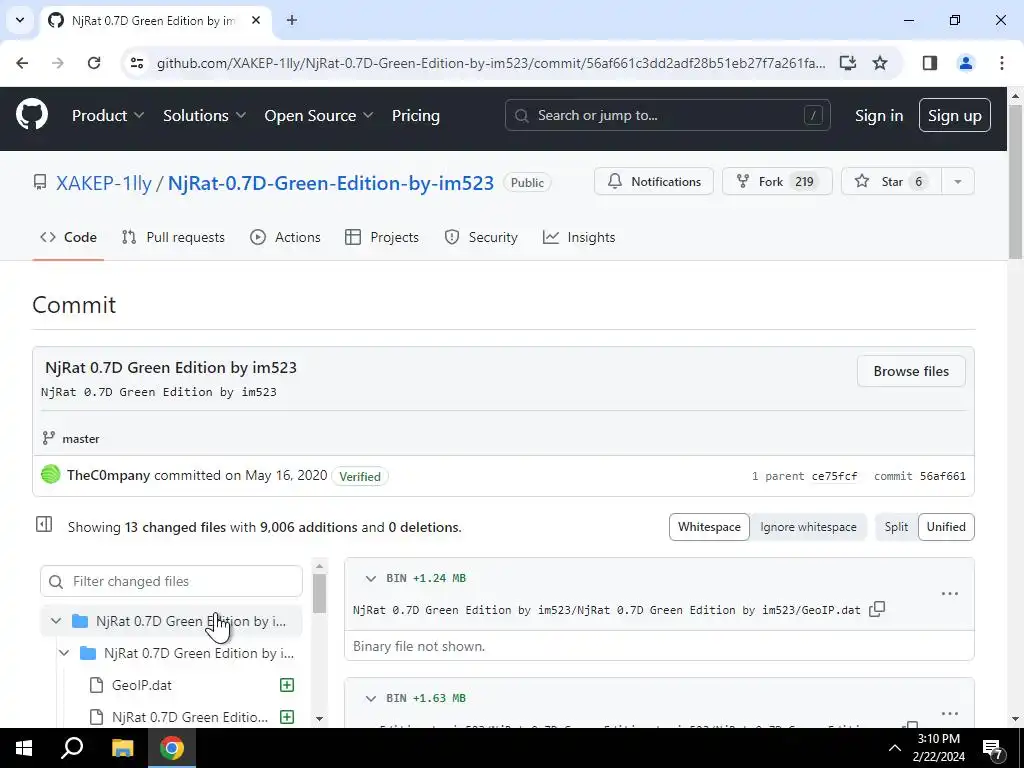Image resolution: width=1024 pixels, height=768 pixels.
Task: Open the Star lists dropdown arrow
Action: [957, 182]
